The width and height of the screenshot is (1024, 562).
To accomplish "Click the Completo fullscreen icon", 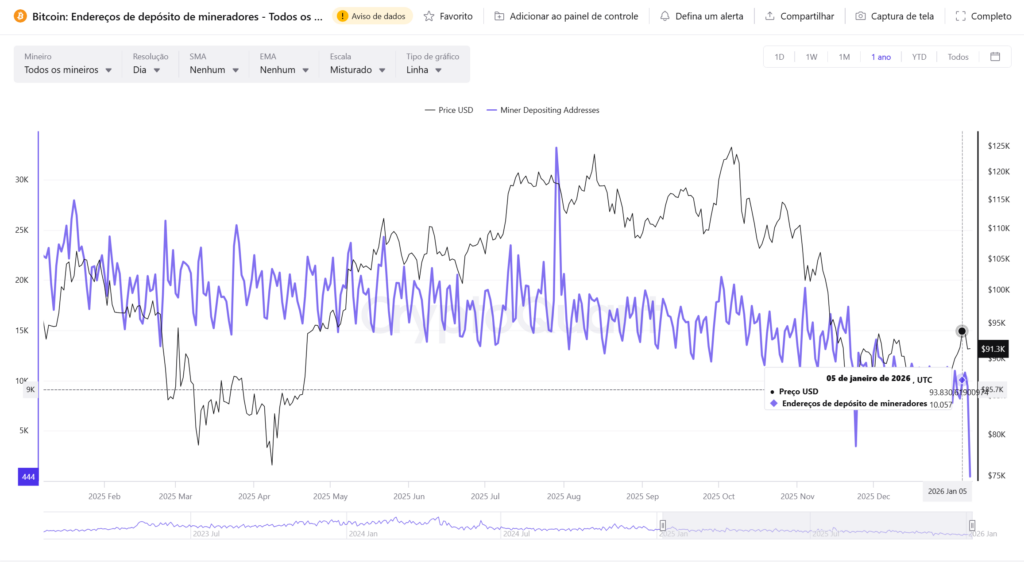I will point(960,16).
